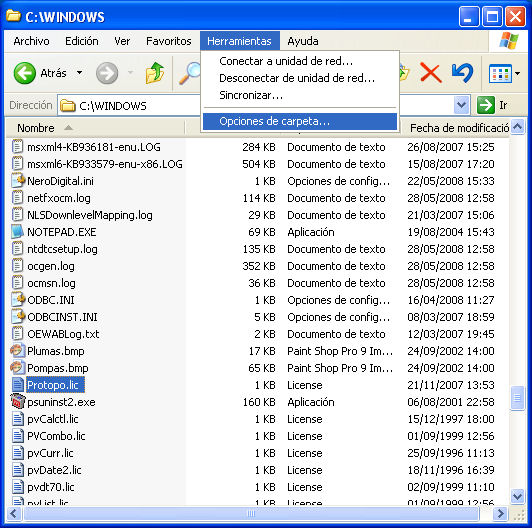The image size is (532, 528).
Task: Click the pvCalctl.lic file icon
Action: coord(18,419)
